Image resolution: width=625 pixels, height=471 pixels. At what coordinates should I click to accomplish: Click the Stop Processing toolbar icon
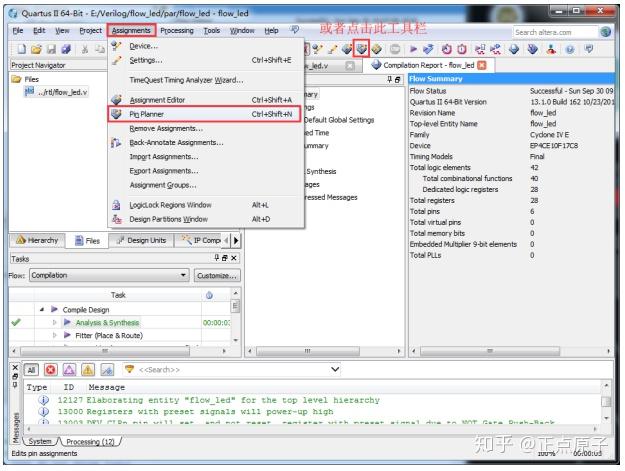click(395, 49)
